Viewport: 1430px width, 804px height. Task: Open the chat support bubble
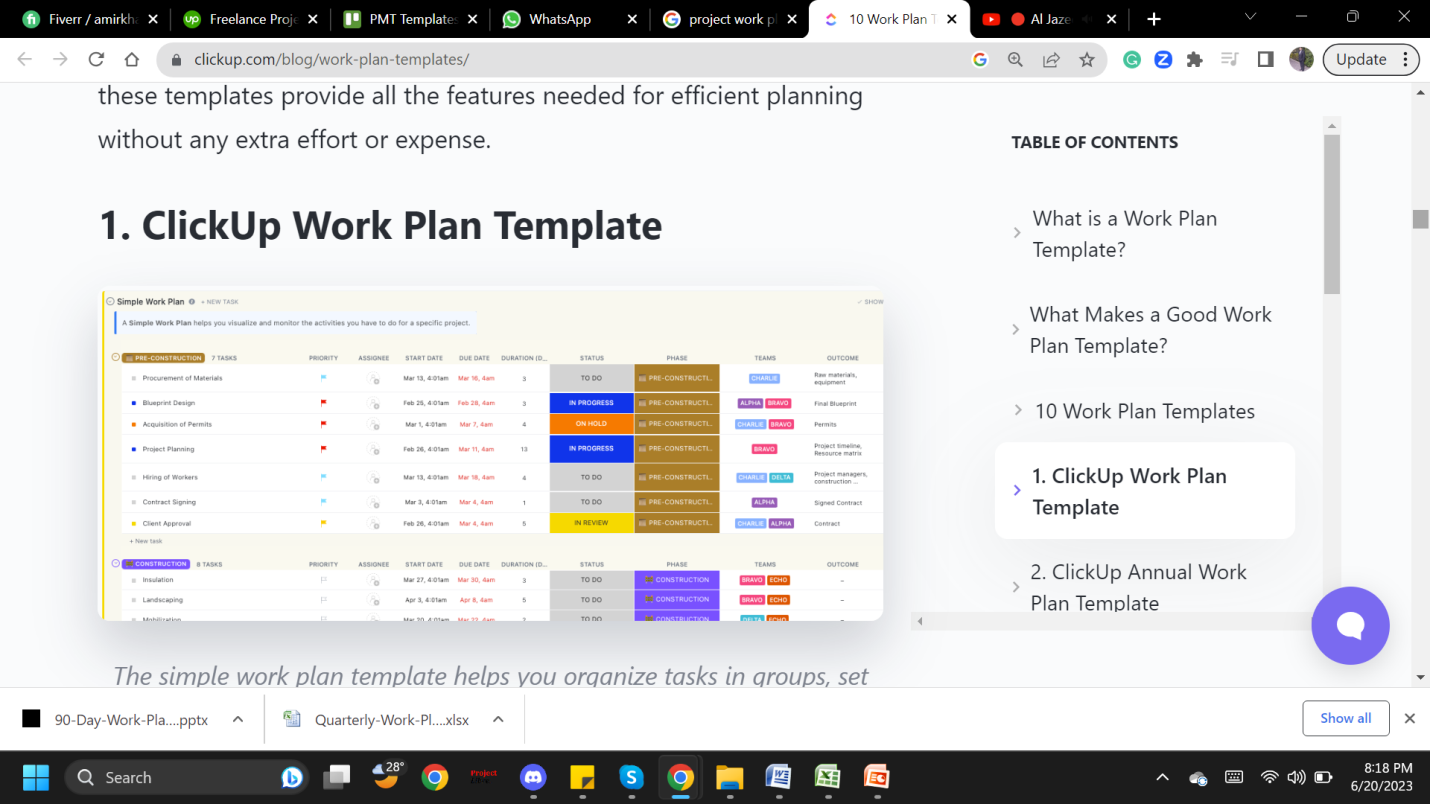pos(1350,625)
